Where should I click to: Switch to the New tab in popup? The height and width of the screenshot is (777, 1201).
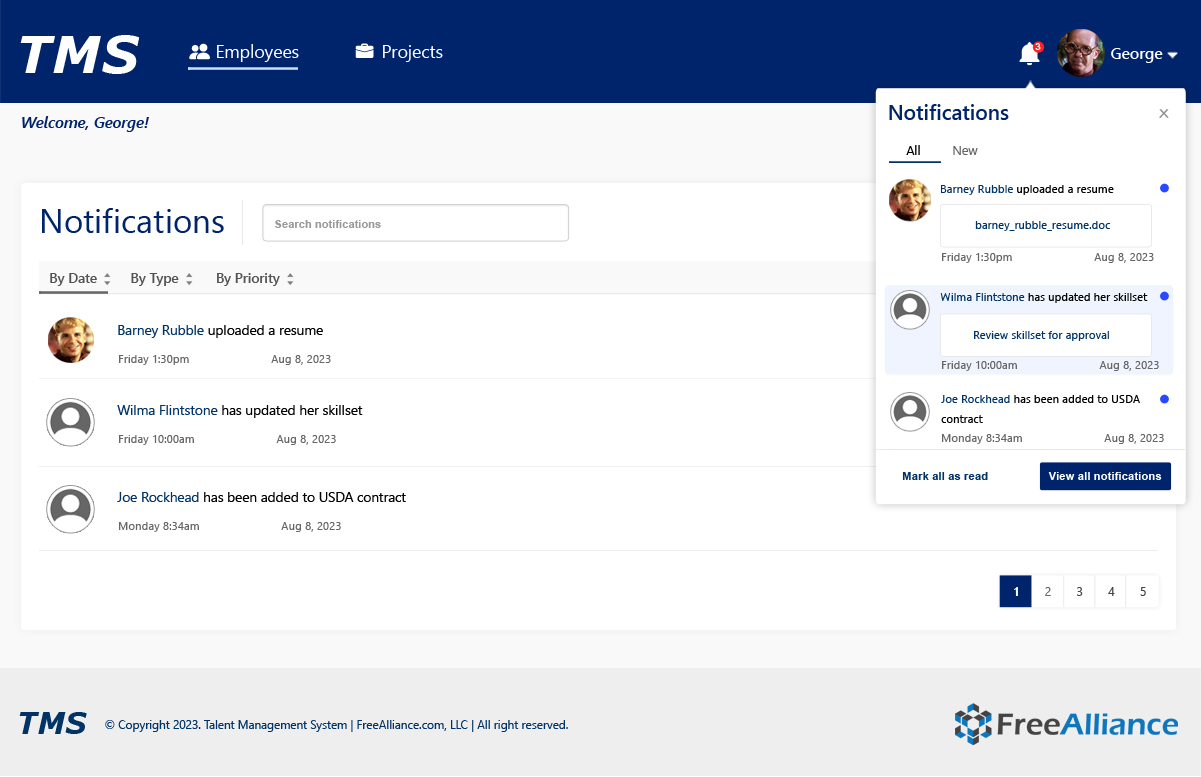coord(965,151)
